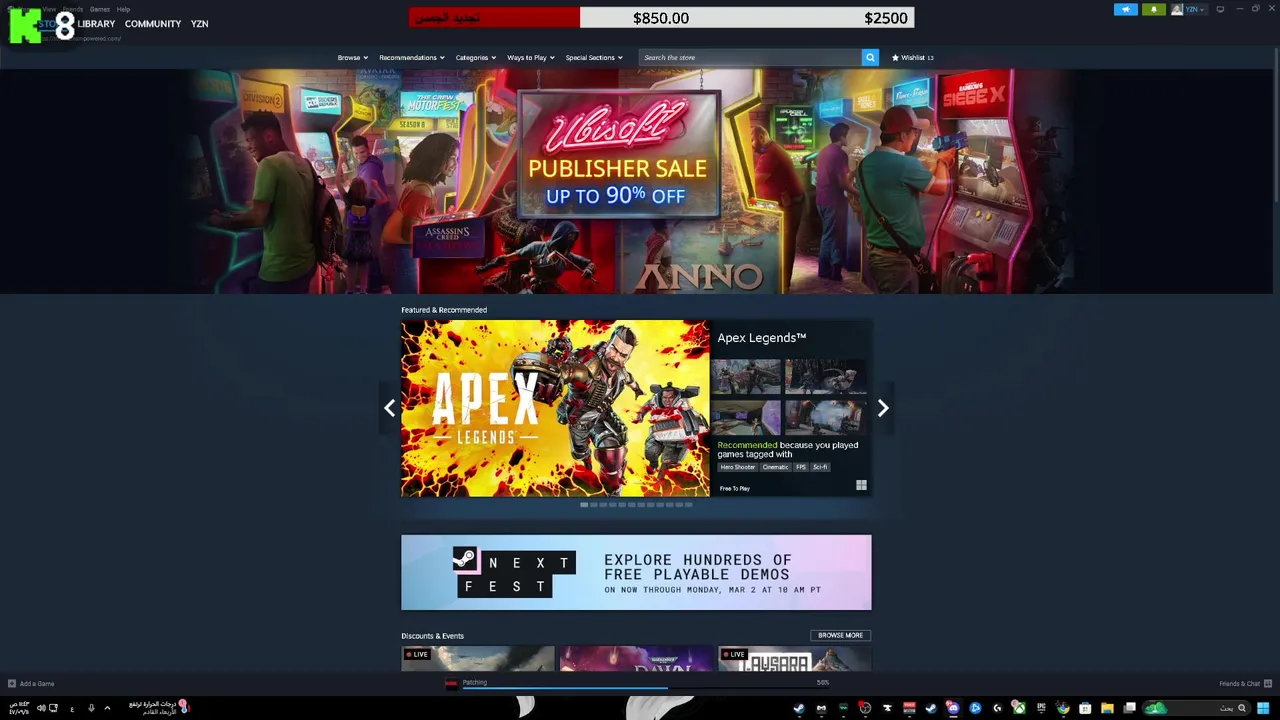Click the taskbar microphone icon
Image resolution: width=1280 pixels, height=720 pixels.
point(91,708)
